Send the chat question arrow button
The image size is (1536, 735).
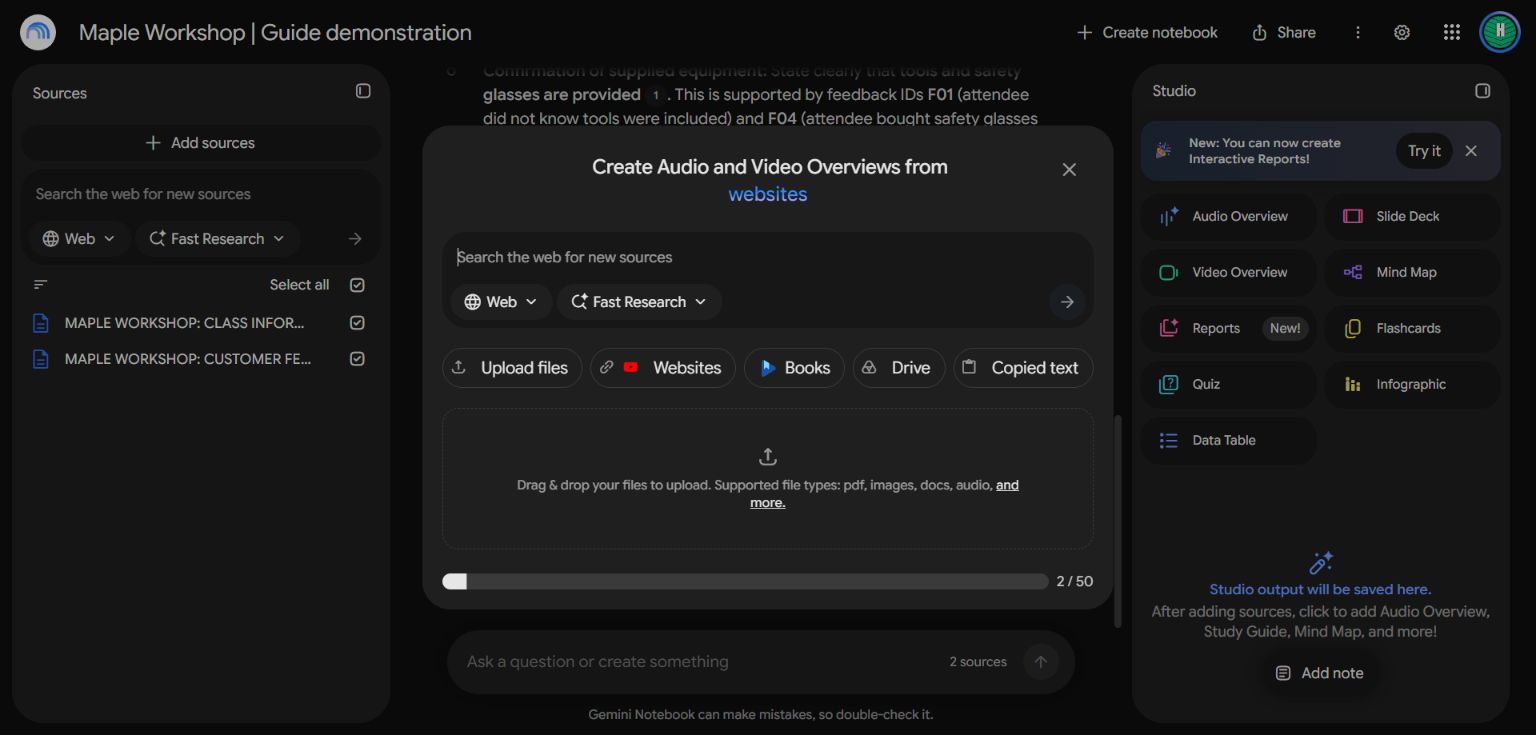[x=1041, y=661]
